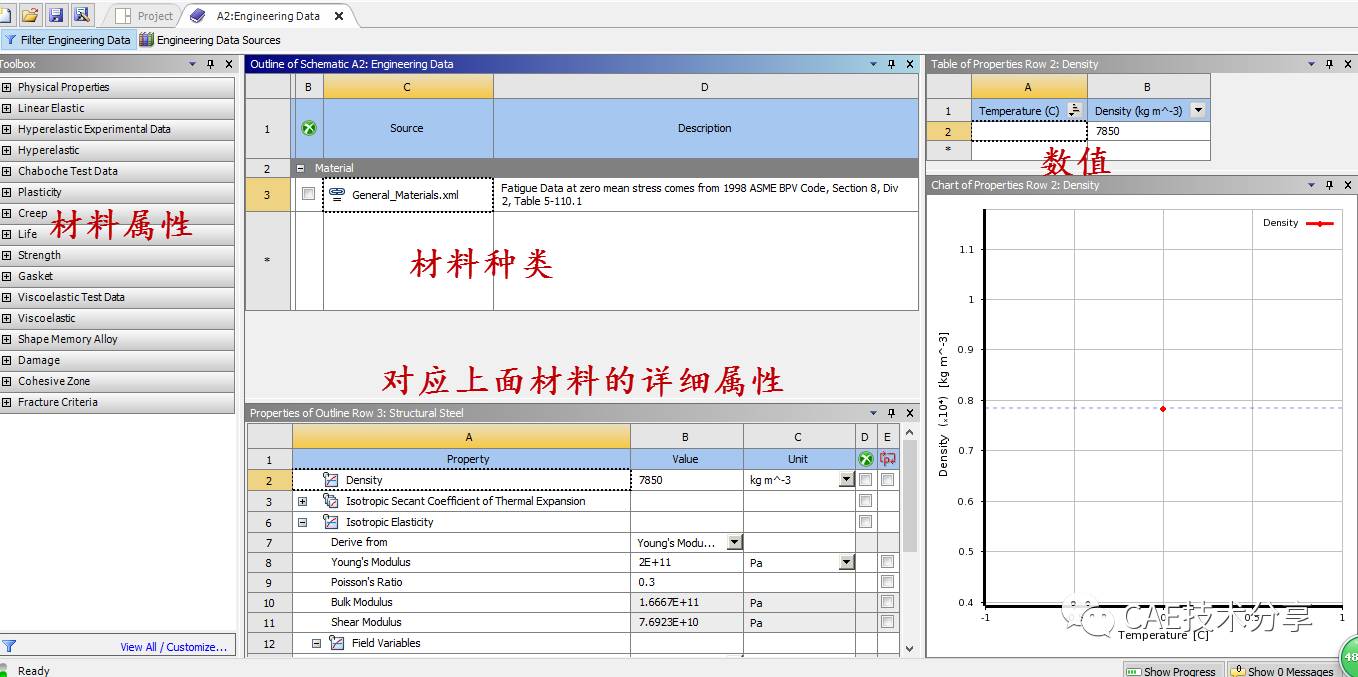Open Engineering Data Sources
The width and height of the screenshot is (1358, 677).
click(210, 40)
